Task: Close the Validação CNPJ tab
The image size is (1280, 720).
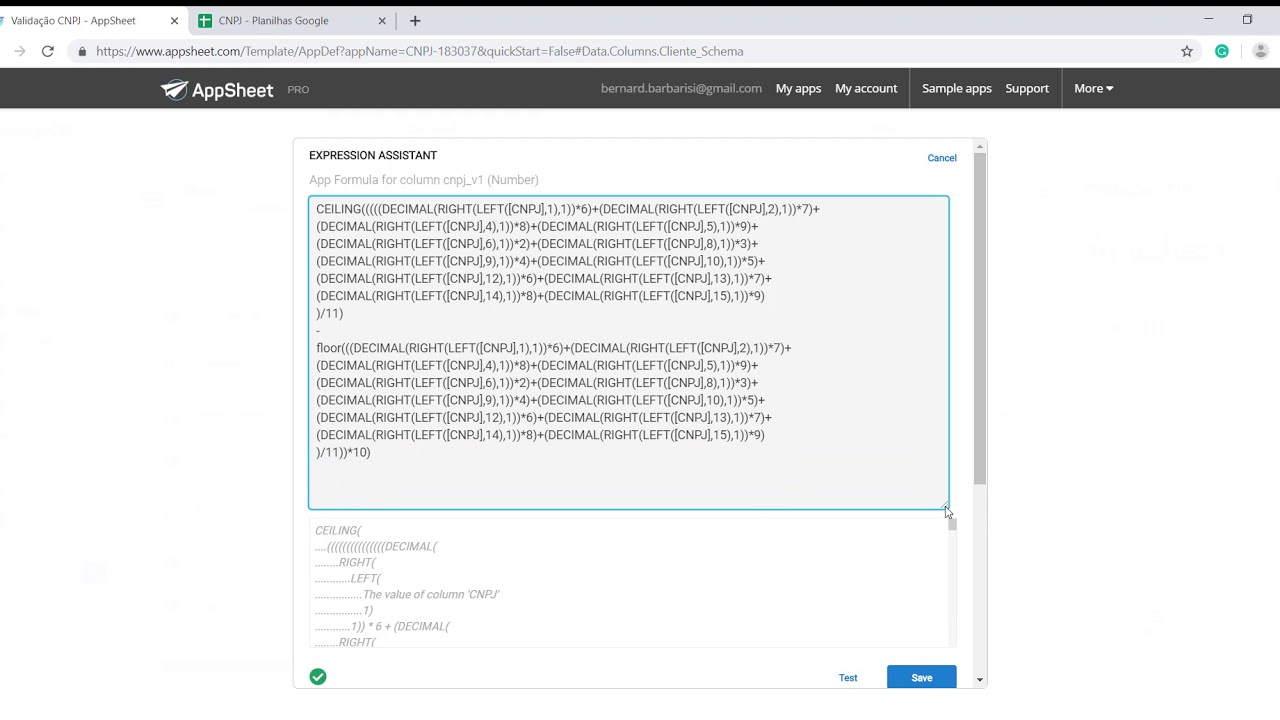Action: pyautogui.click(x=175, y=20)
